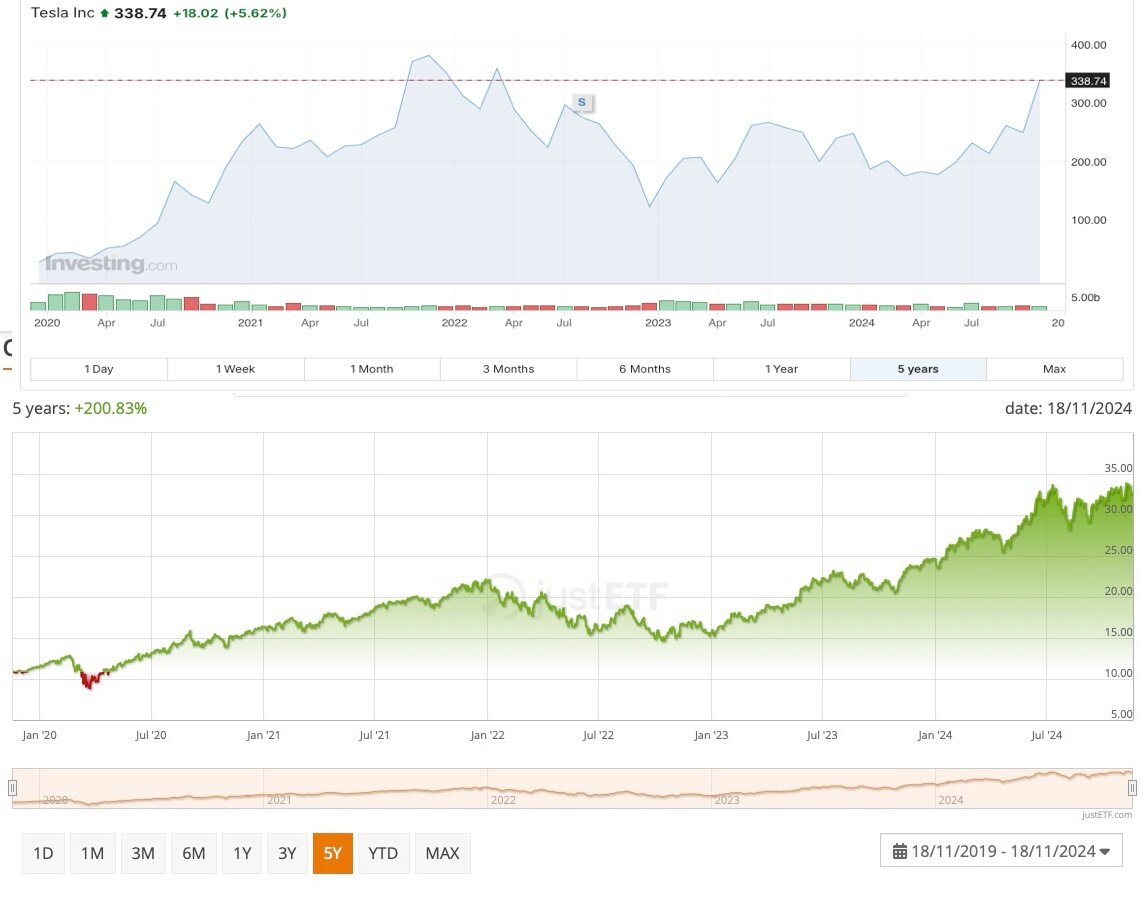
Task: Click the 25.00 axis label
Action: pyautogui.click(x=1118, y=550)
